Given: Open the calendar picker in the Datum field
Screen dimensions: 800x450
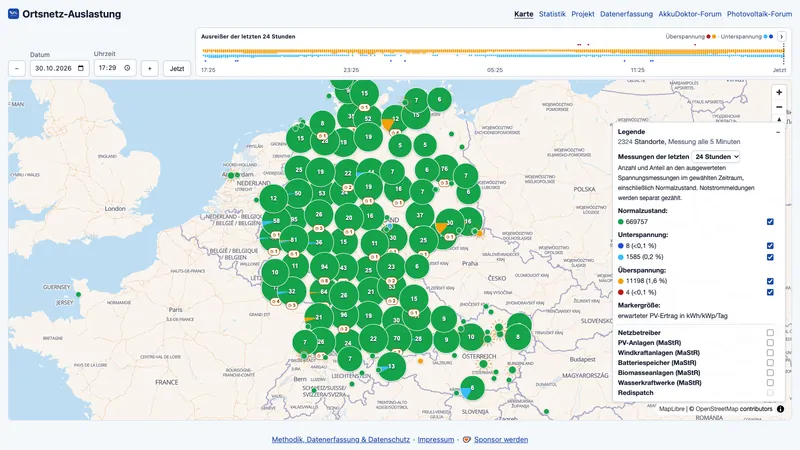Looking at the screenshot, I should coord(81,68).
